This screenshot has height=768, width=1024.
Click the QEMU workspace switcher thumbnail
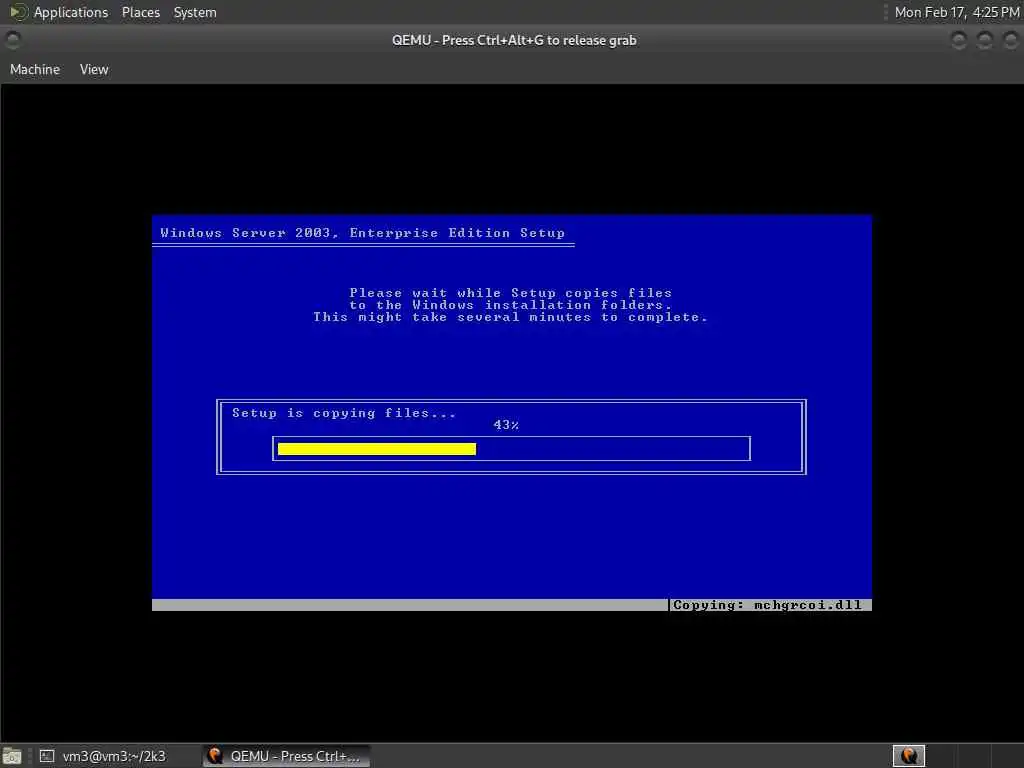[x=908, y=756]
